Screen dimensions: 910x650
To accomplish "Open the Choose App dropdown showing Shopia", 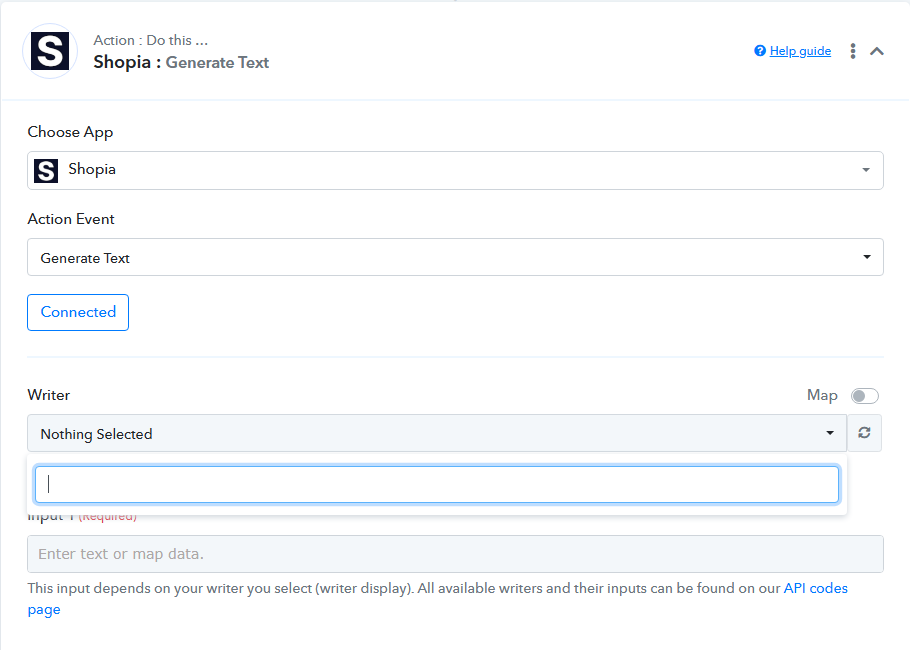I will [455, 171].
